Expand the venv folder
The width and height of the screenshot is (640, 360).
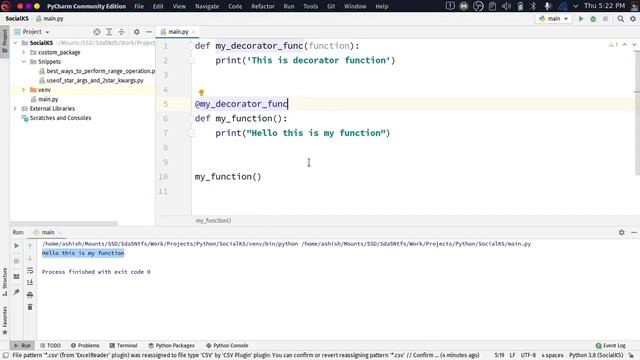[x=24, y=90]
